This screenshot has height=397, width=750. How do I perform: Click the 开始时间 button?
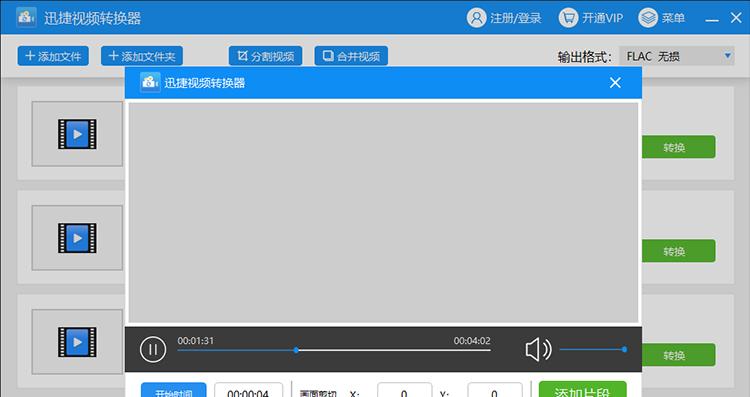[174, 390]
